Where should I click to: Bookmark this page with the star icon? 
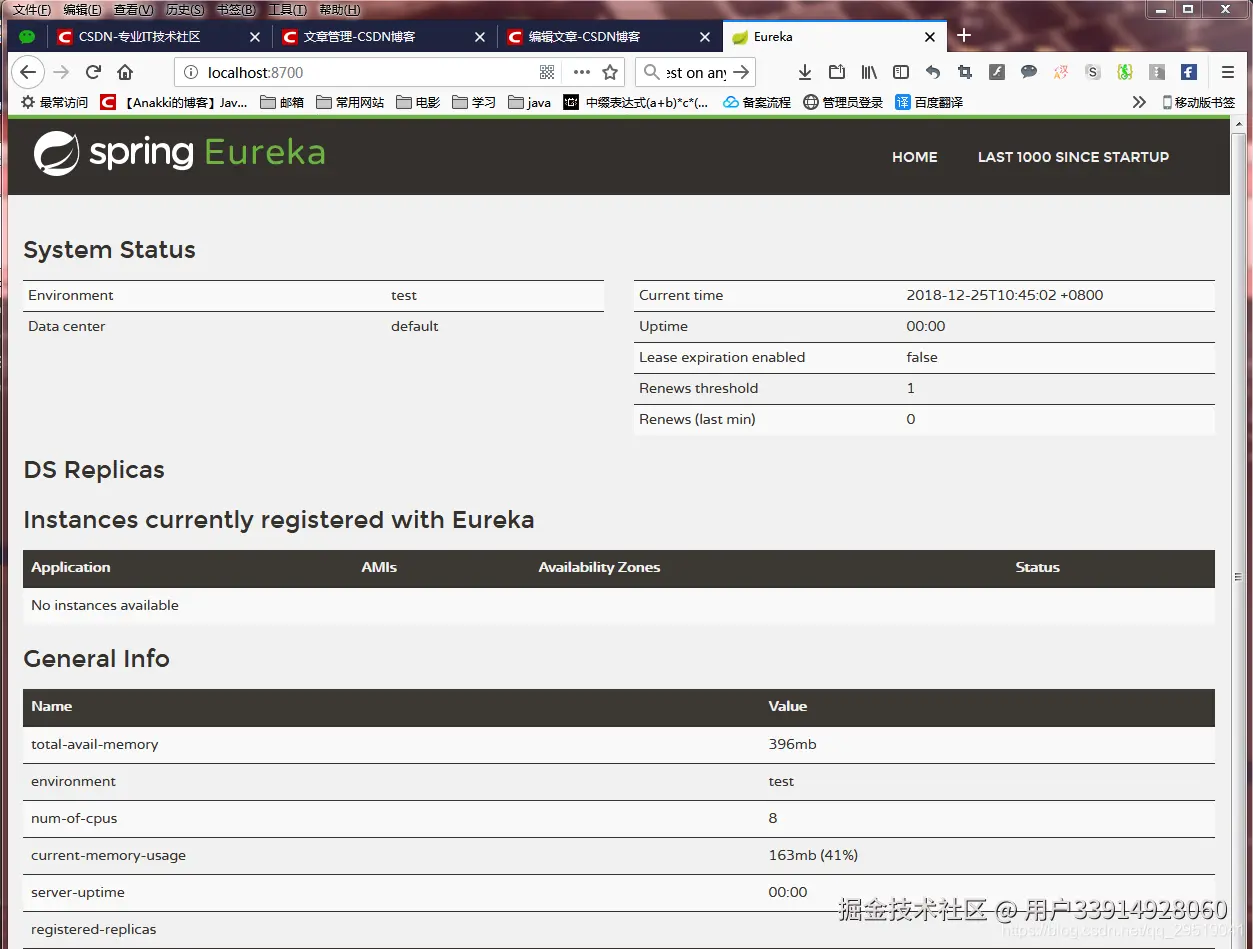tap(610, 72)
